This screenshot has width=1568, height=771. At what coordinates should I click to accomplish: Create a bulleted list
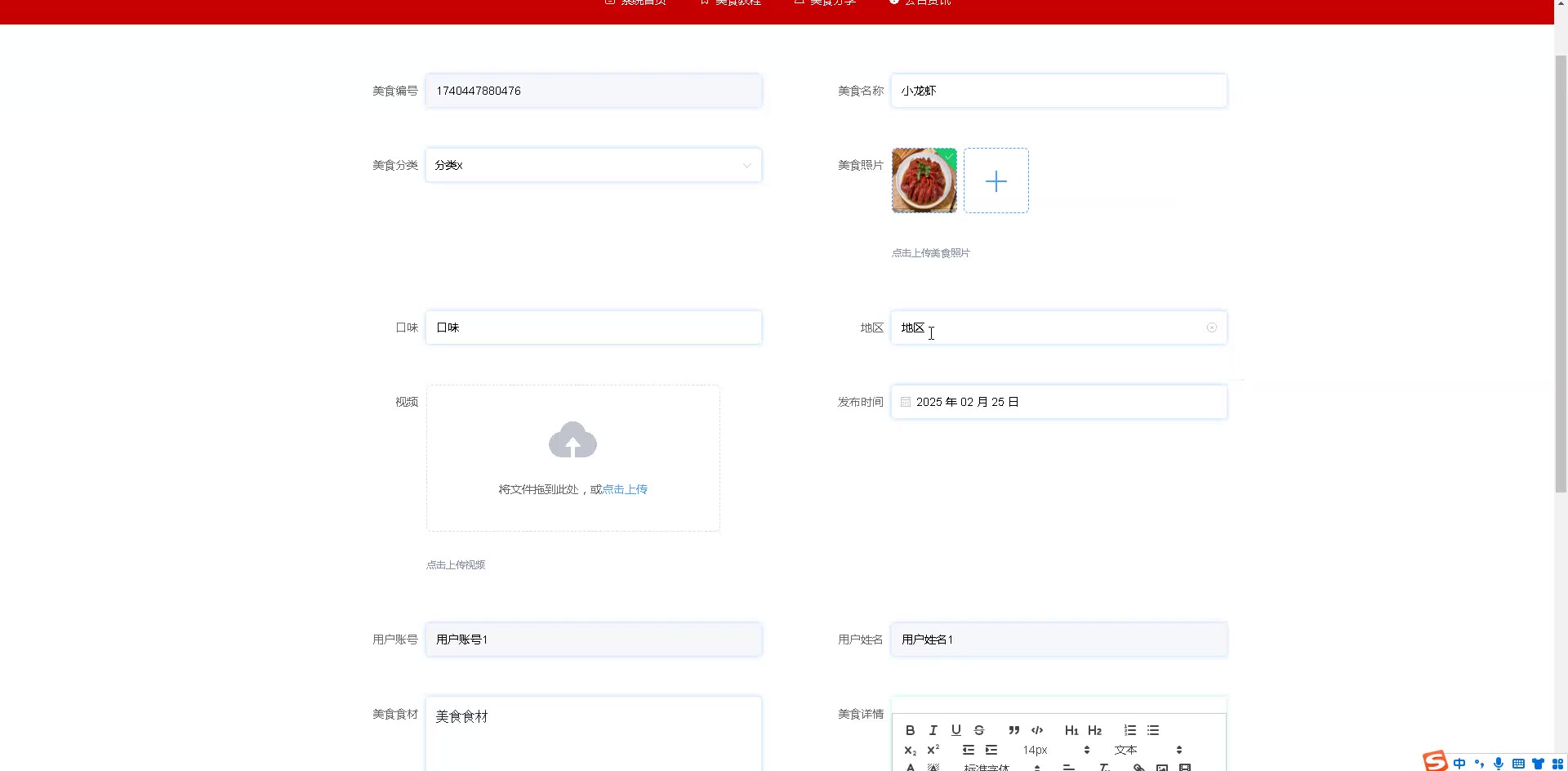(1153, 730)
